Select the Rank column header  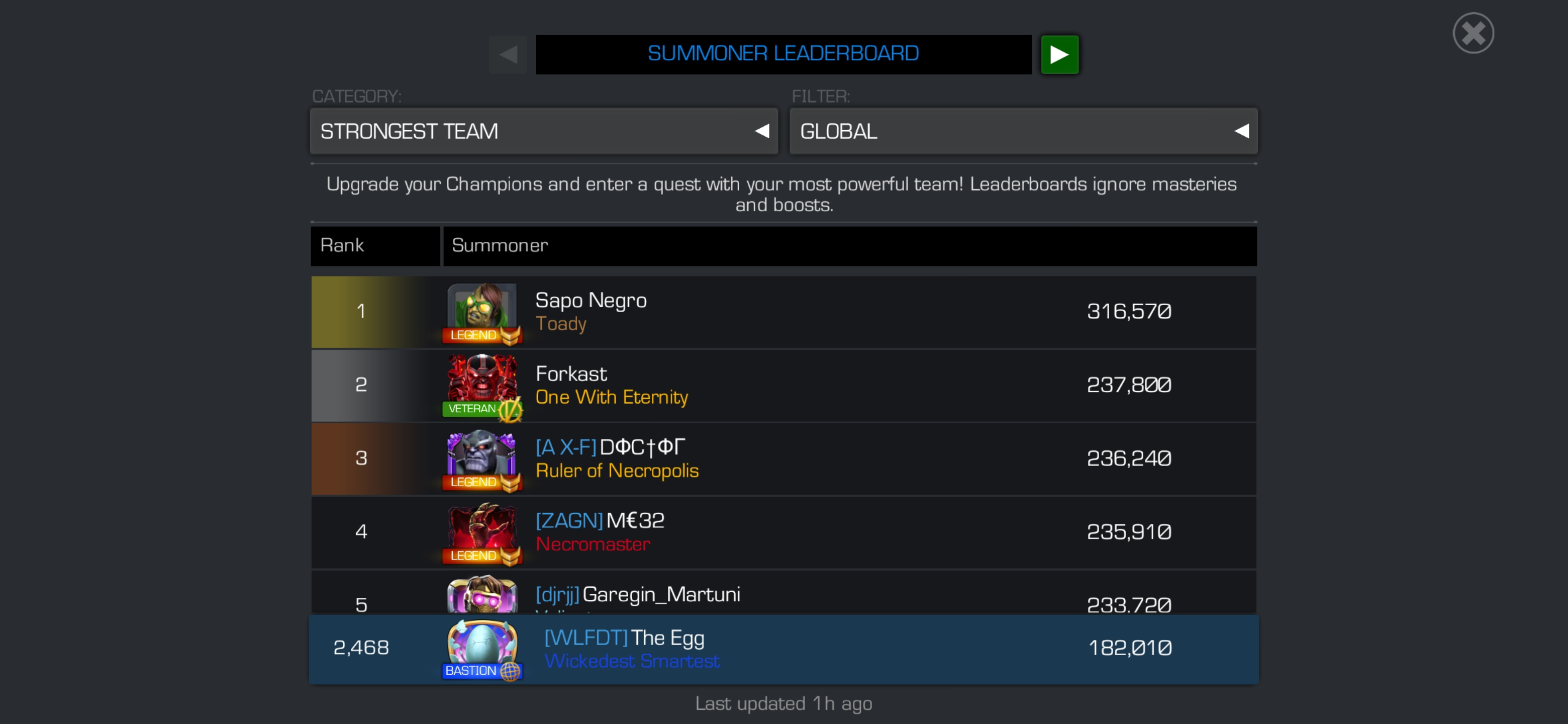[375, 246]
